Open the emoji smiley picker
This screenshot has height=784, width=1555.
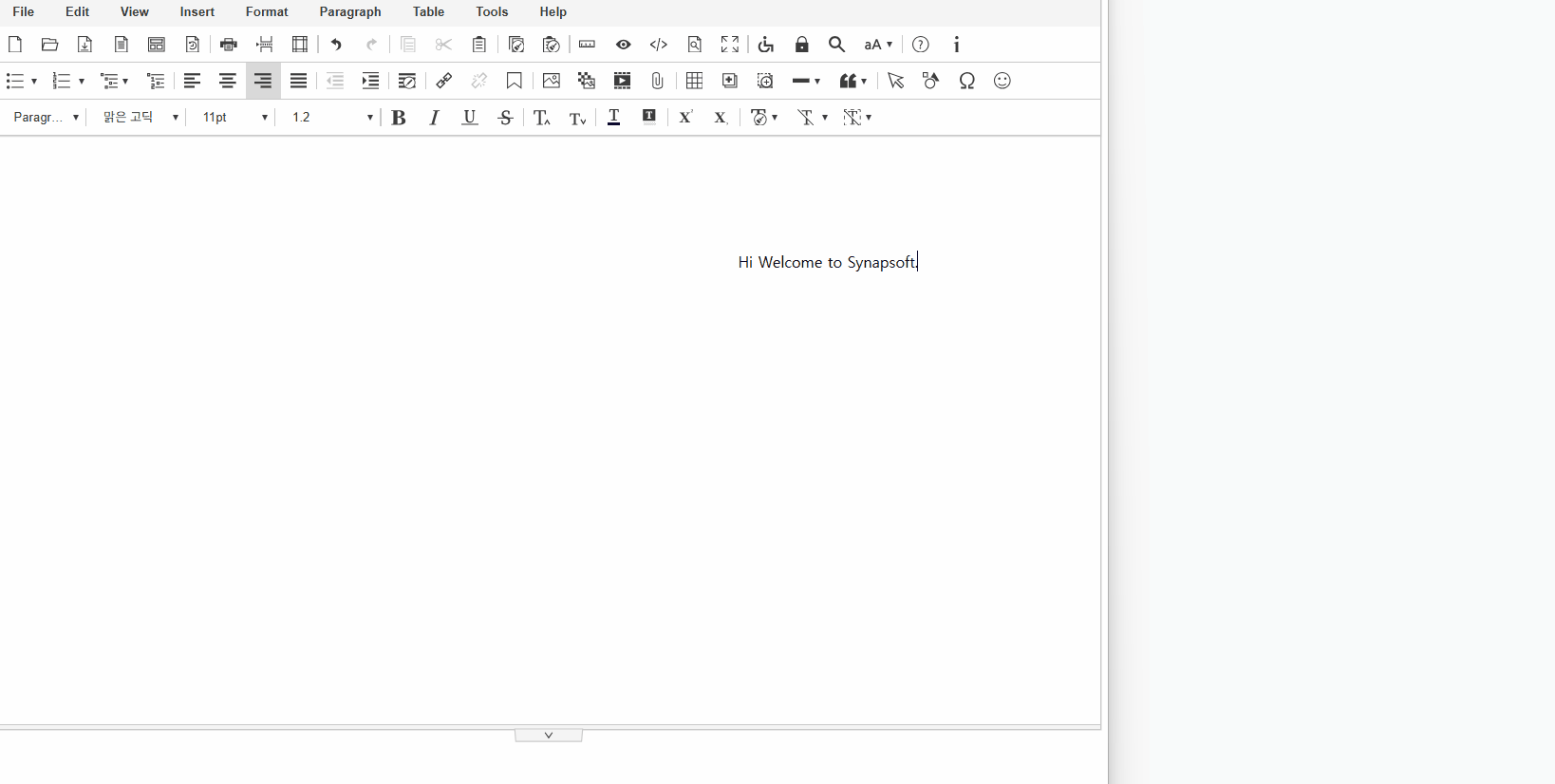[x=1002, y=81]
